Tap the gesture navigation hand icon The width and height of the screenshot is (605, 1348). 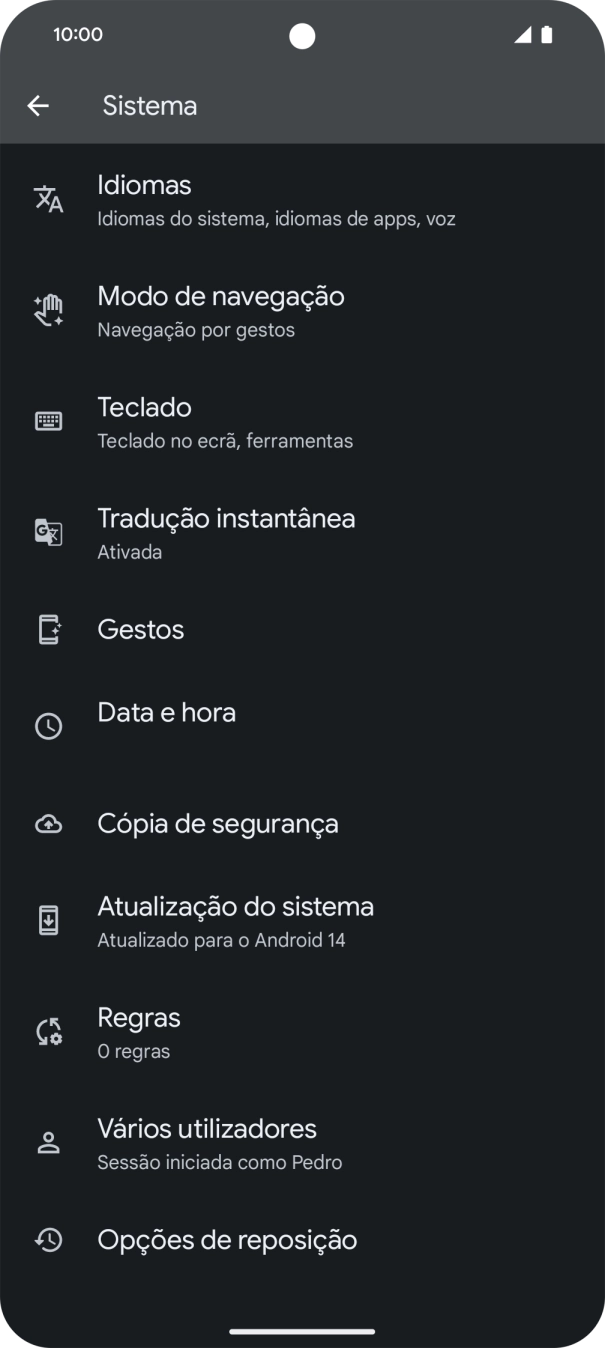pos(48,310)
